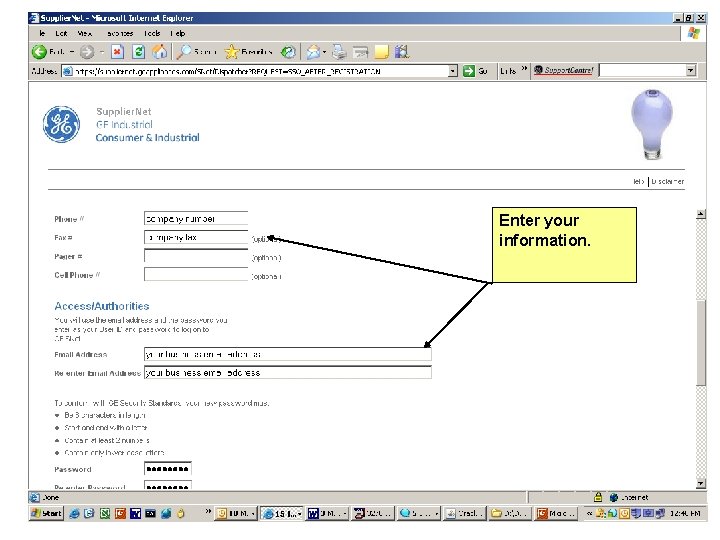Viewport: 720px width, 540px height.
Task: Click the Links toolbar label
Action: (508, 71)
